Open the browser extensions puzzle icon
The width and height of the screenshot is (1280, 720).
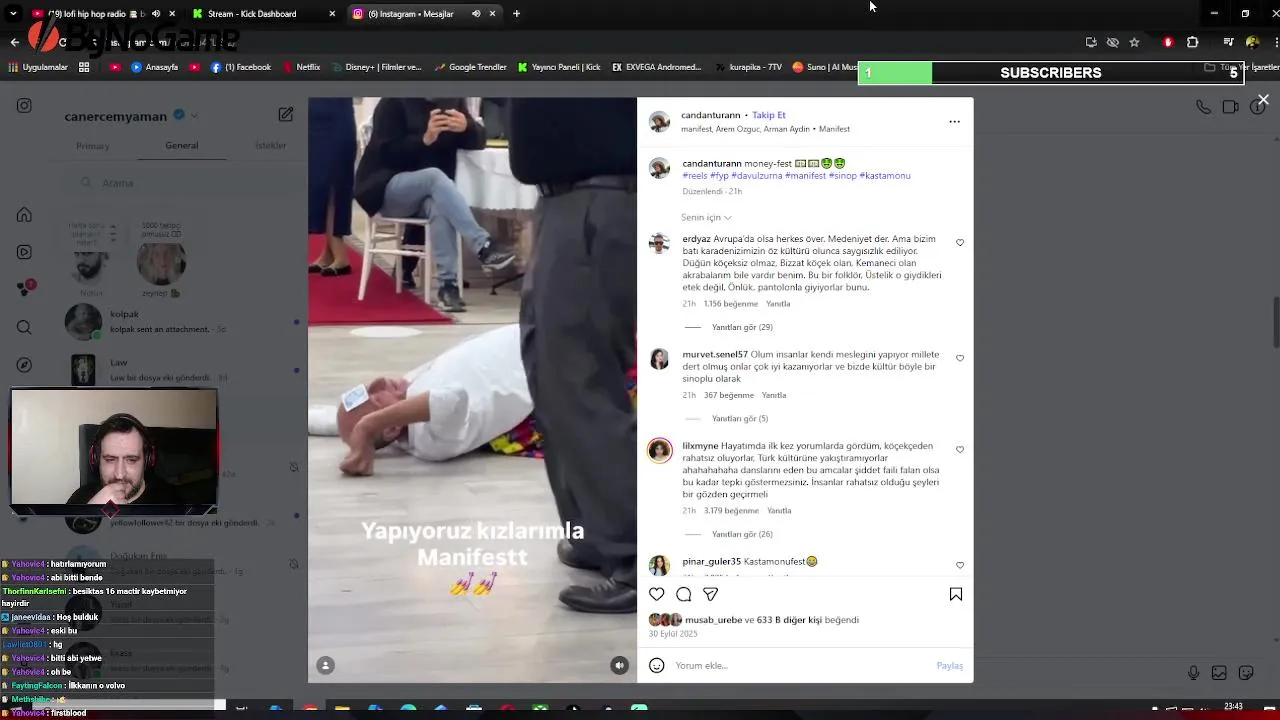tap(1192, 42)
